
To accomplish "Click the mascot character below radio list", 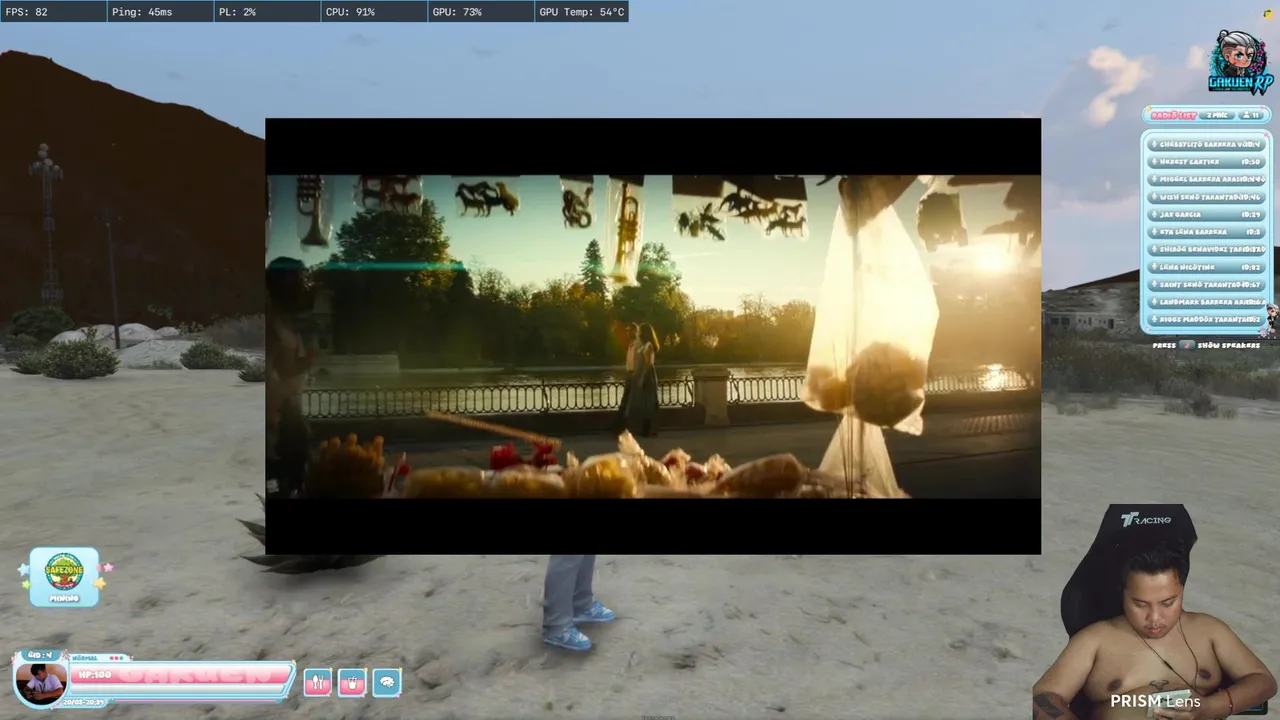I will 1271,321.
